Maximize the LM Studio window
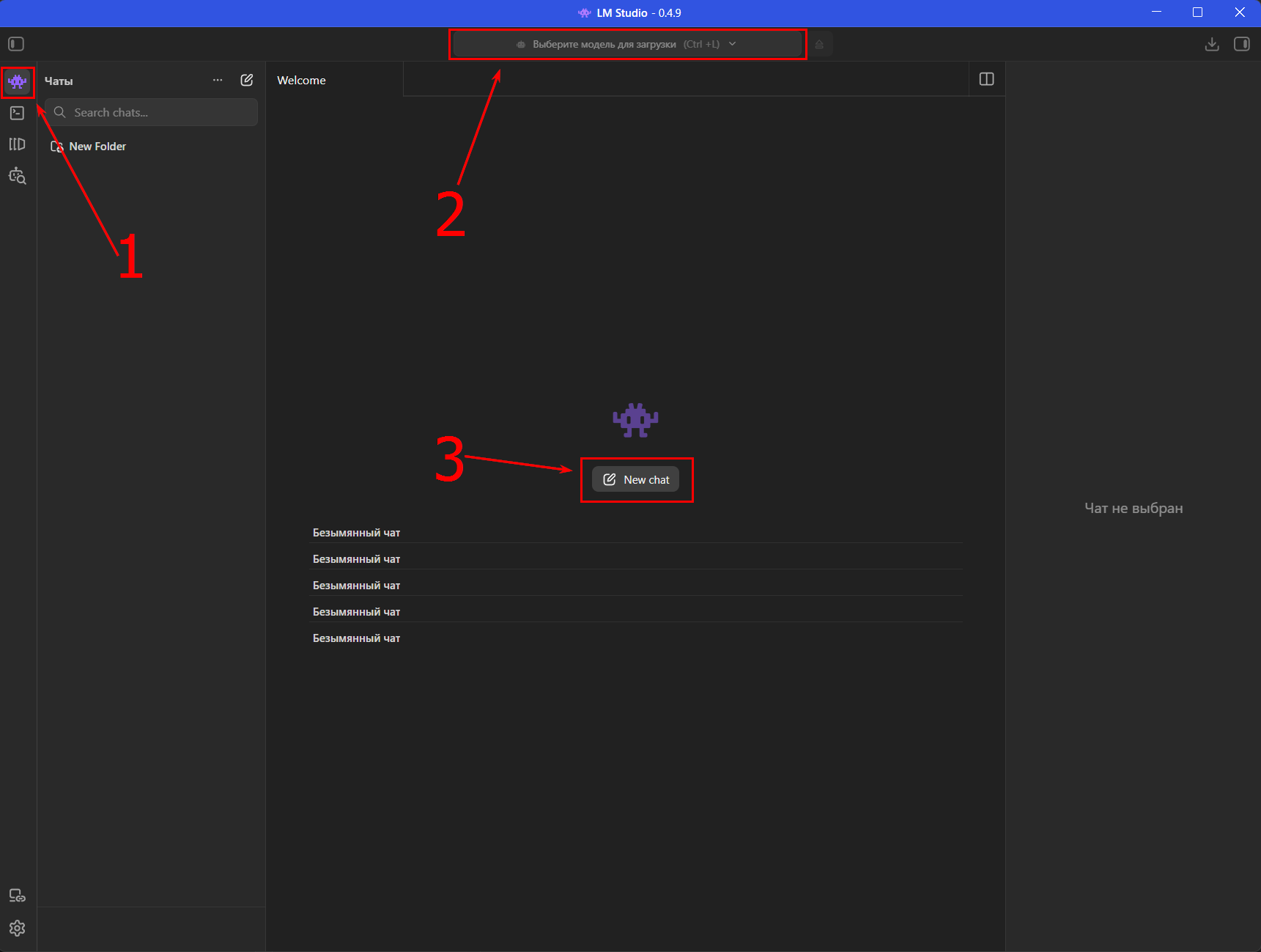The height and width of the screenshot is (952, 1261). point(1198,12)
